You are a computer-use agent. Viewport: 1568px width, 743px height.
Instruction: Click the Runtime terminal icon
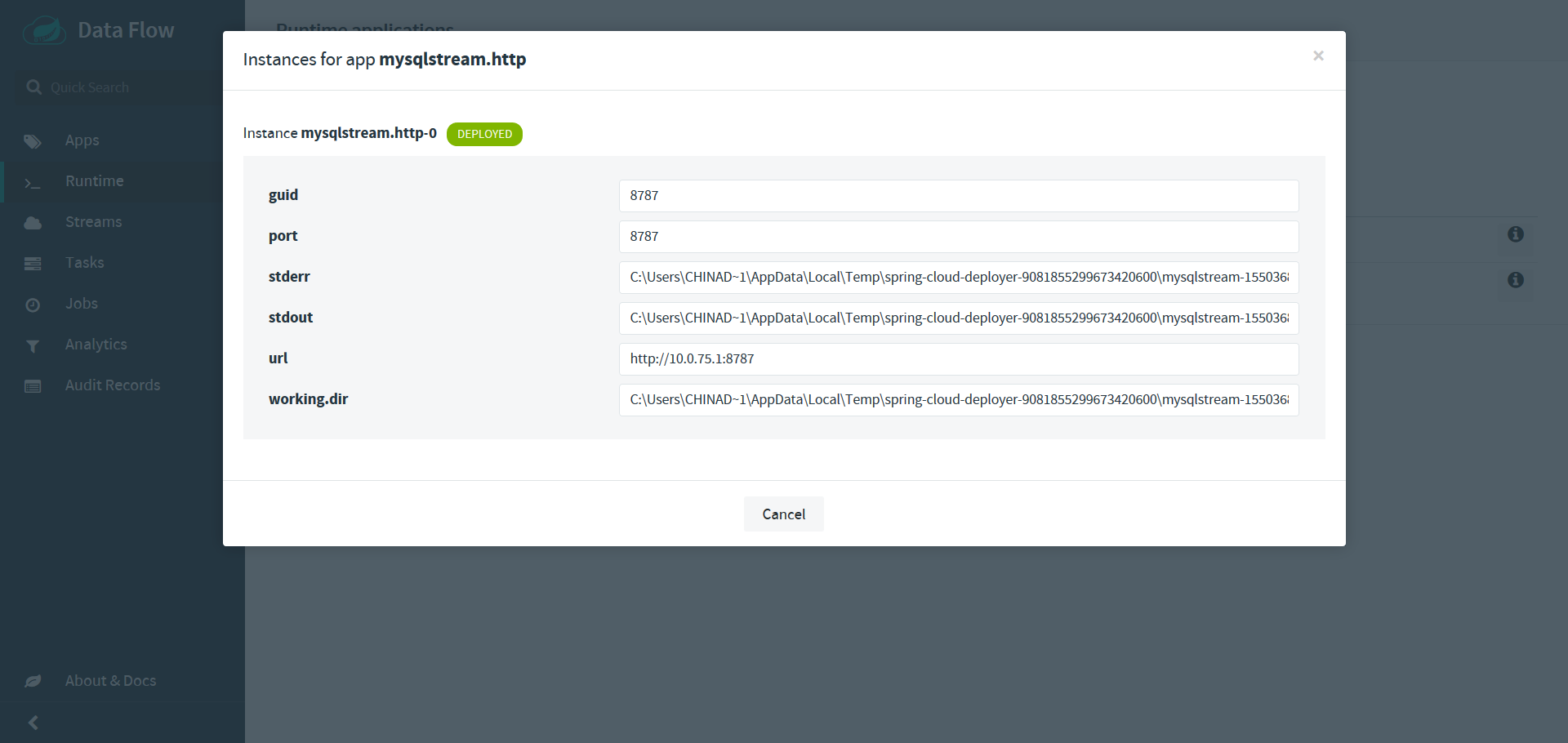[33, 183]
